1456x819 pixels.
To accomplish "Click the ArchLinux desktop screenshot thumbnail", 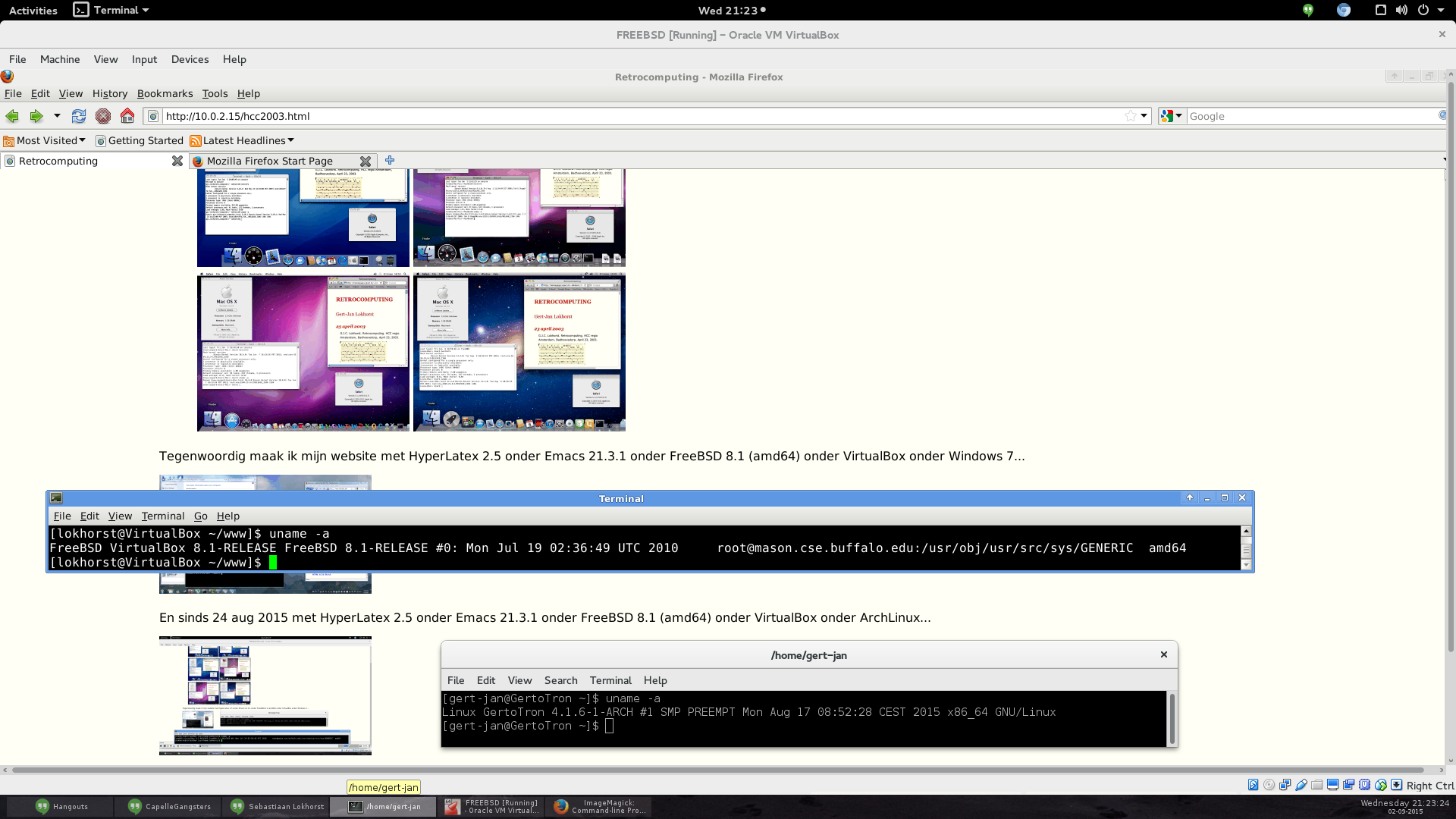I will (265, 695).
